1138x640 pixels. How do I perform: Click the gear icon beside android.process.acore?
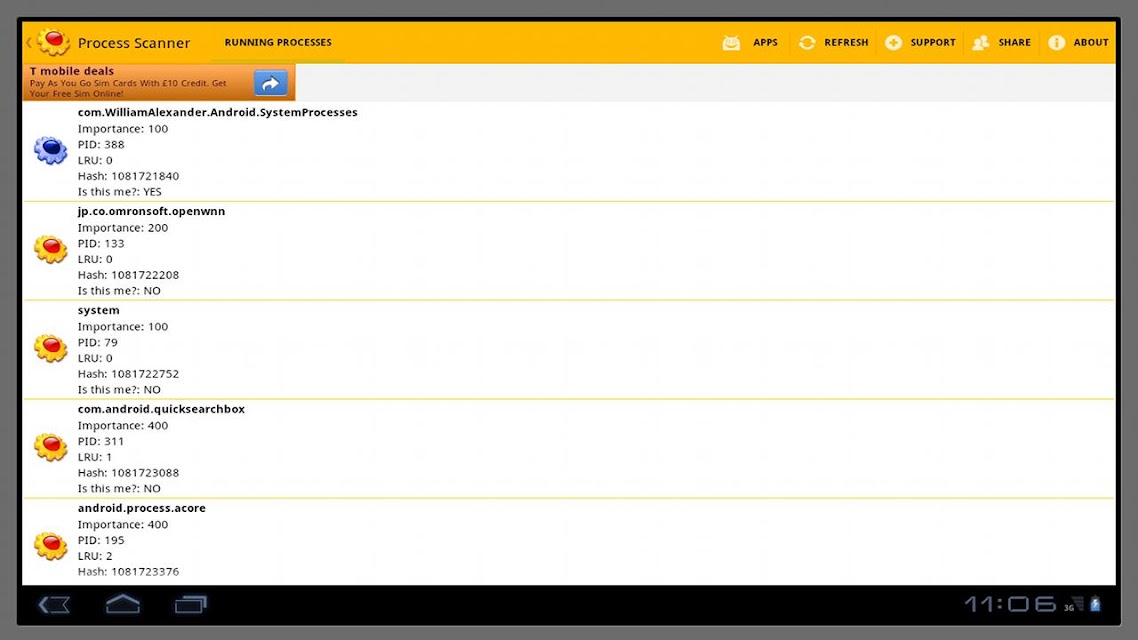click(51, 546)
